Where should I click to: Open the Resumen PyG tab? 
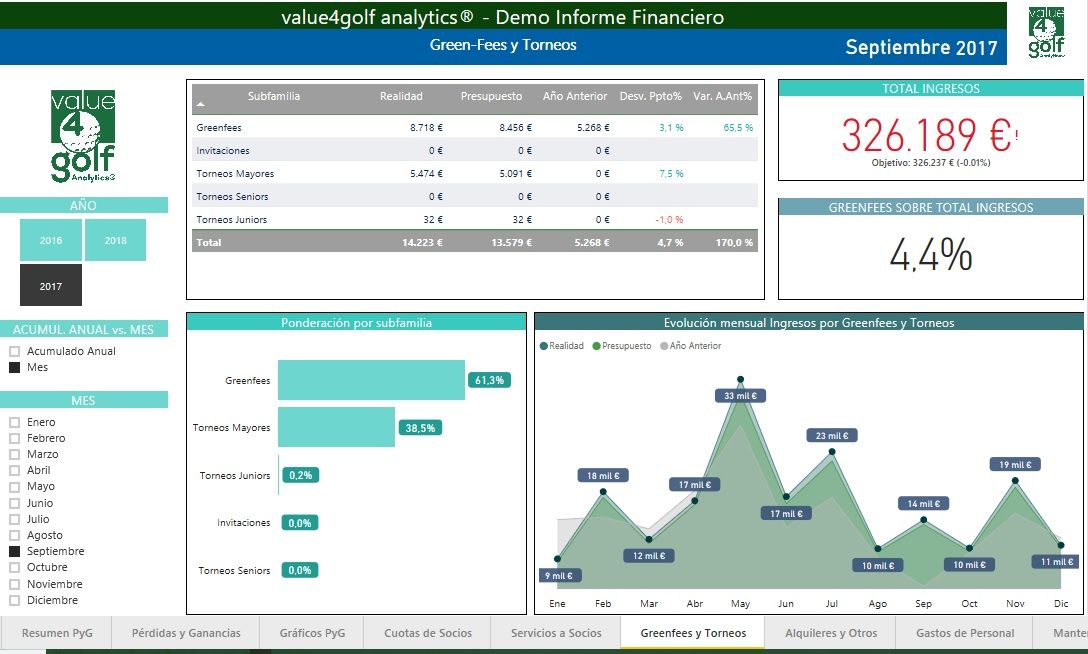click(x=57, y=633)
